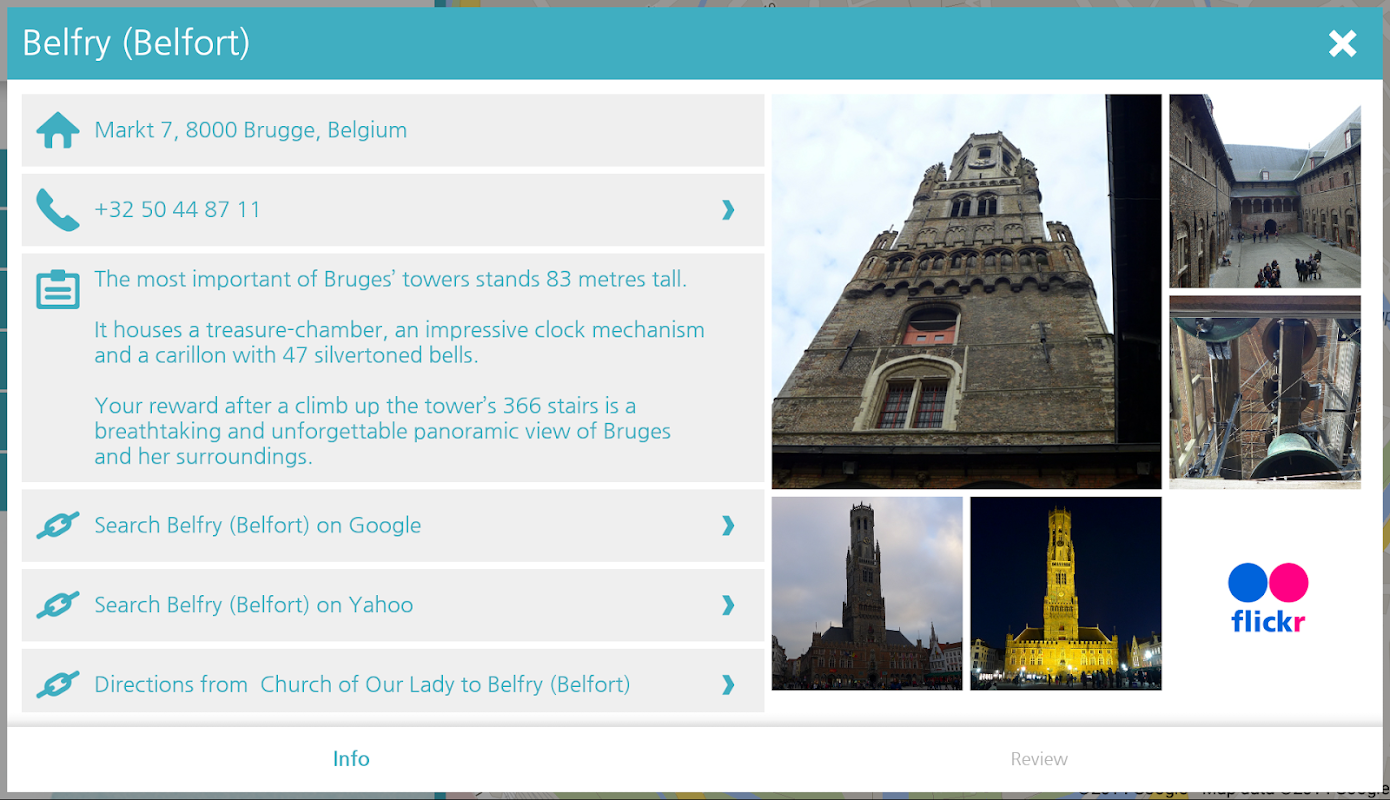Click the clipboard description icon
This screenshot has height=800, width=1390.
click(x=58, y=289)
